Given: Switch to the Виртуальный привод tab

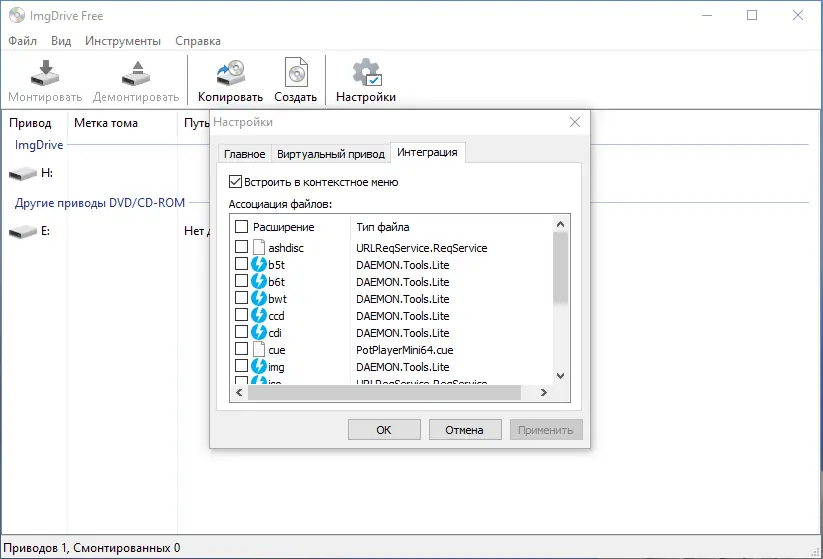Looking at the screenshot, I should coord(331,154).
